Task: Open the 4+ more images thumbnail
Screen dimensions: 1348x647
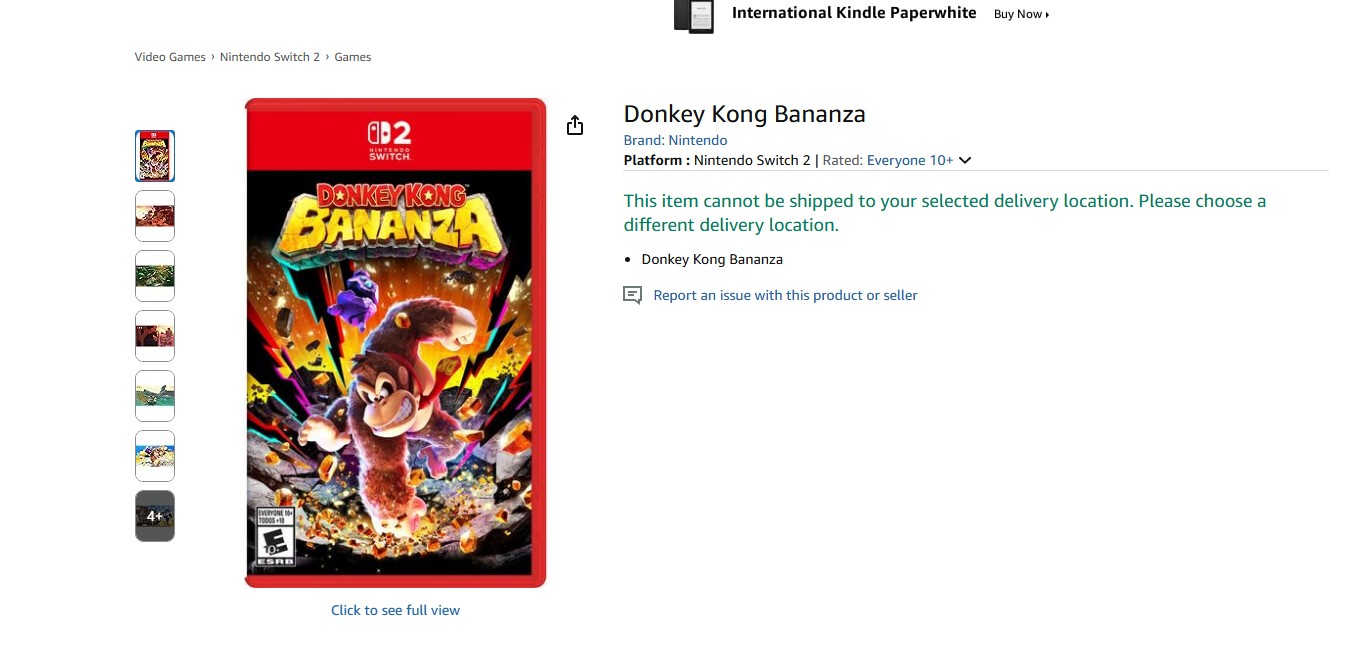Action: pyautogui.click(x=155, y=516)
